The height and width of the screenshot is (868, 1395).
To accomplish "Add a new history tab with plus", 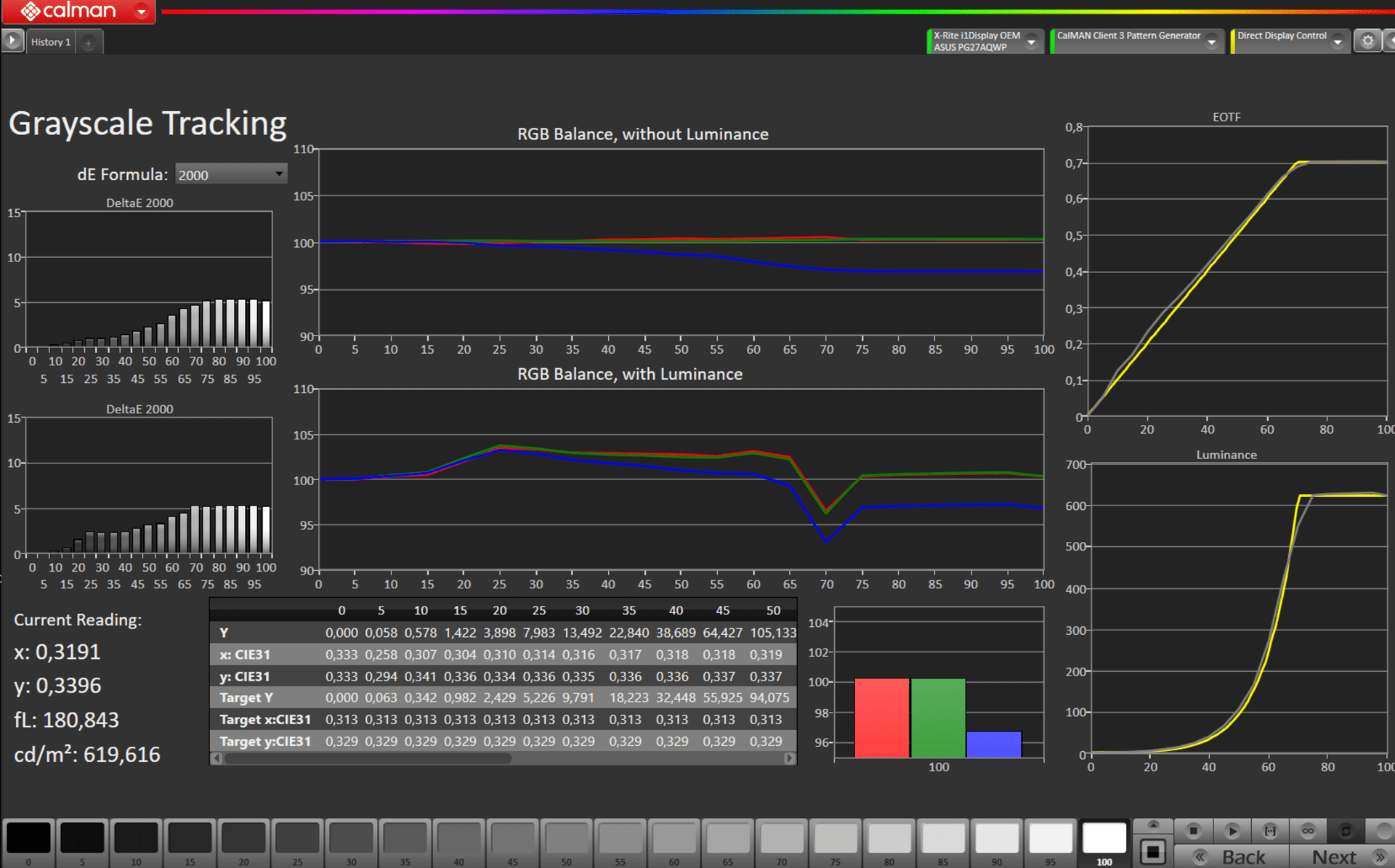I will [89, 43].
